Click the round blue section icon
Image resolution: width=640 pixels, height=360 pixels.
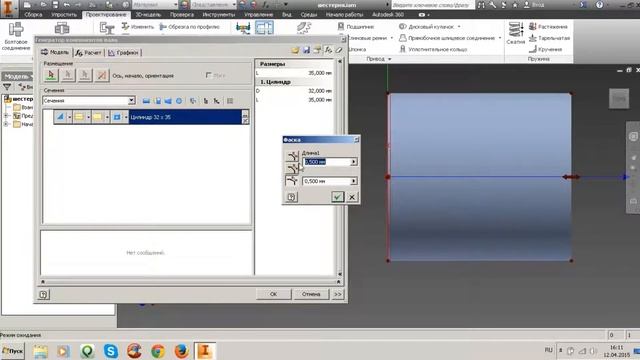tap(179, 100)
